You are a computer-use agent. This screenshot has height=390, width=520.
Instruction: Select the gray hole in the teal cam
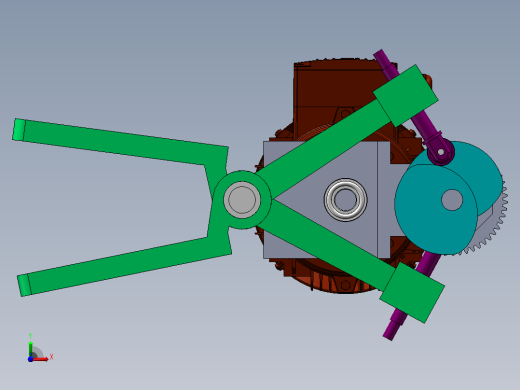452,200
